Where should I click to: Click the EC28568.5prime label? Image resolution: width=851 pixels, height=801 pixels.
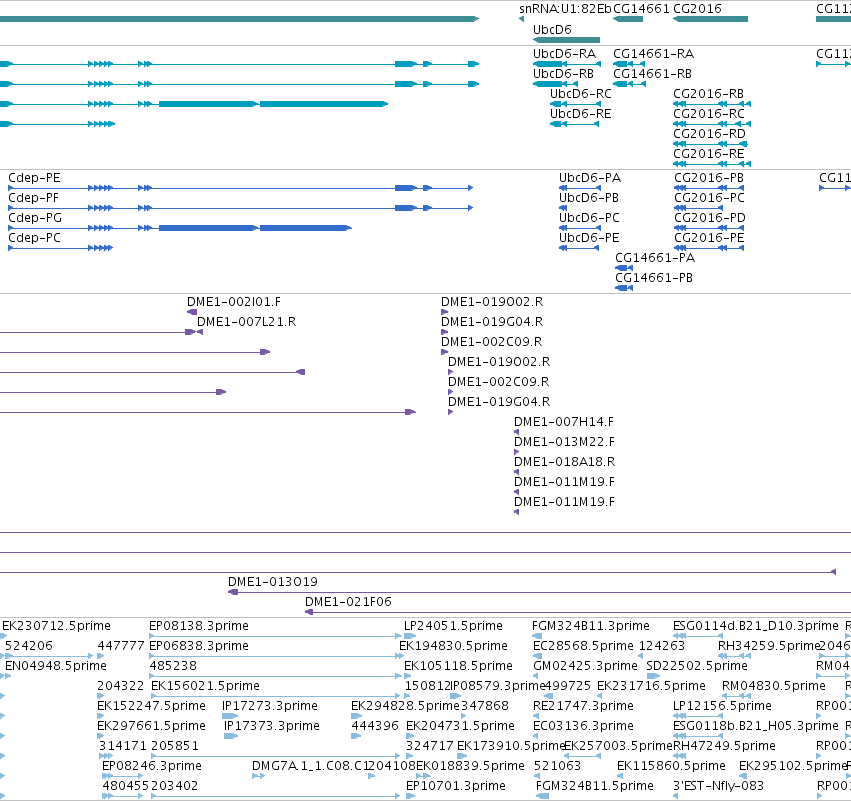[583, 646]
